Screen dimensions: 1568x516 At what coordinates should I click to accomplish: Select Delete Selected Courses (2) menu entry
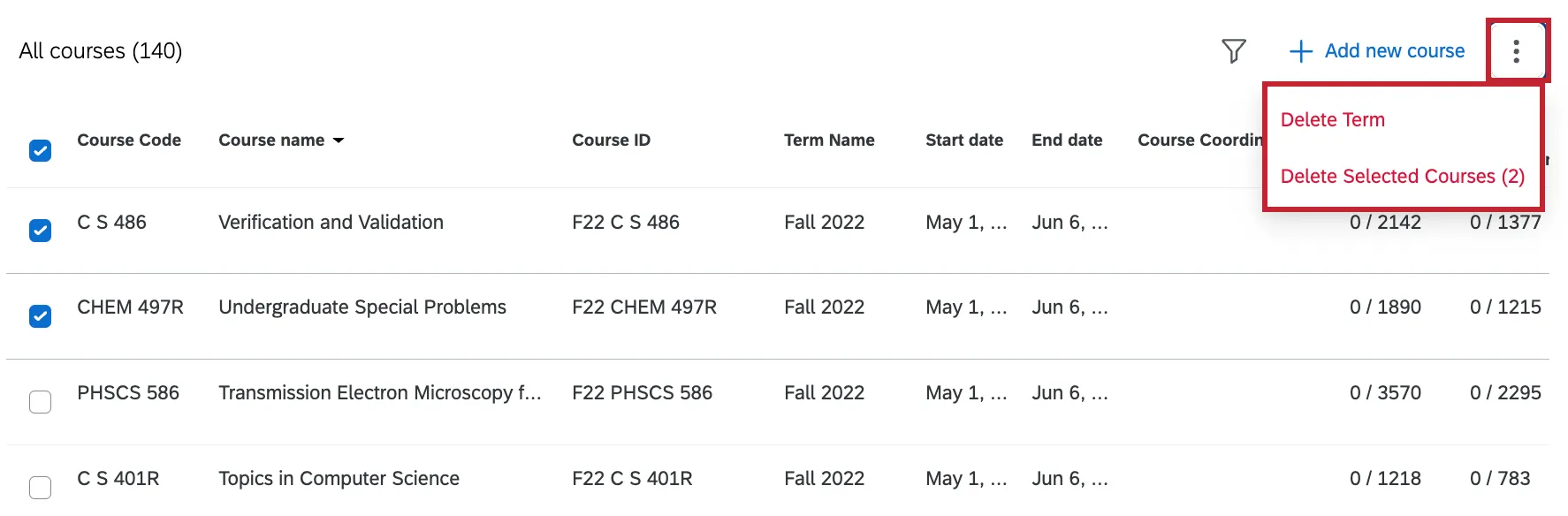(1402, 176)
